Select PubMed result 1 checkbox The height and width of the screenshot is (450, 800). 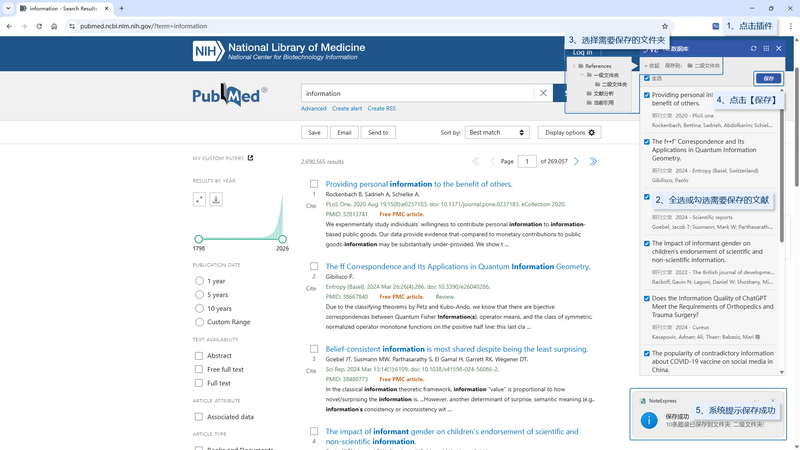(314, 184)
